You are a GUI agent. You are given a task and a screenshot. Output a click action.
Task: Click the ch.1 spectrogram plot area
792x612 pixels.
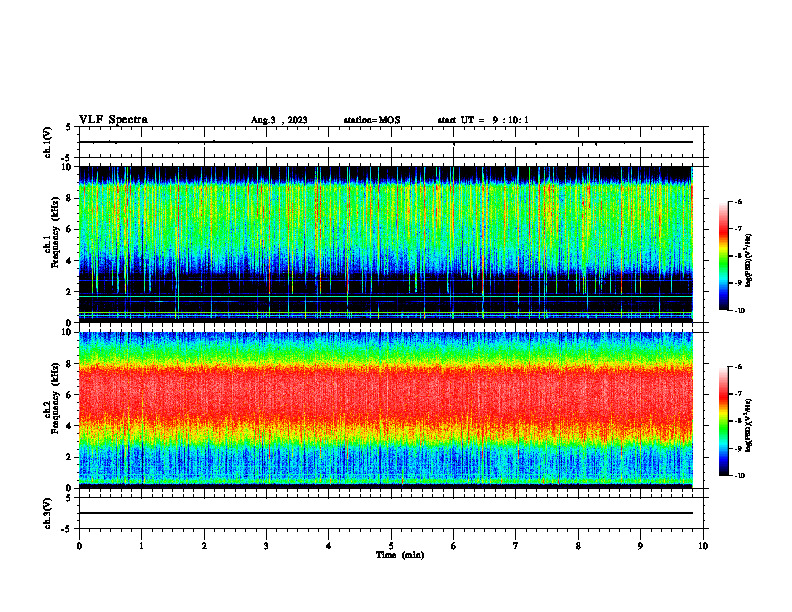pos(386,244)
